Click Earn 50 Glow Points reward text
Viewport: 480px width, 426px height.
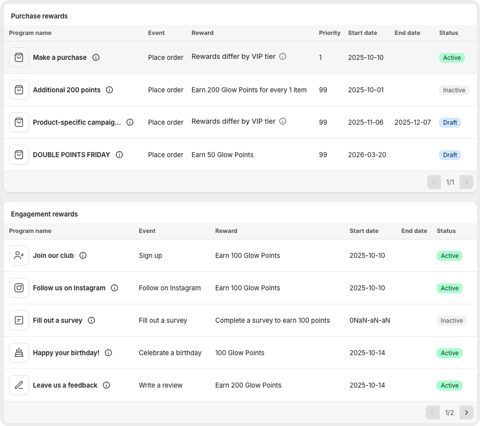click(222, 155)
